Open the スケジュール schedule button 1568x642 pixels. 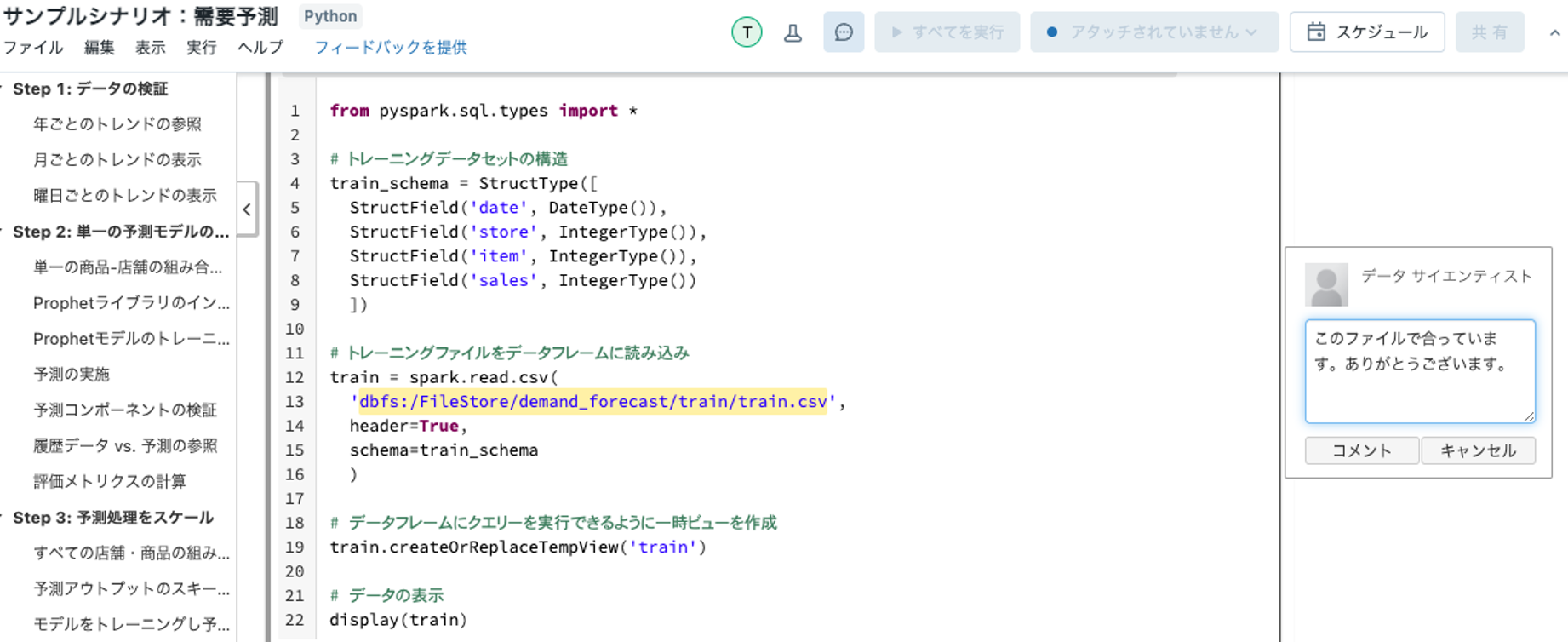pyautogui.click(x=1366, y=32)
